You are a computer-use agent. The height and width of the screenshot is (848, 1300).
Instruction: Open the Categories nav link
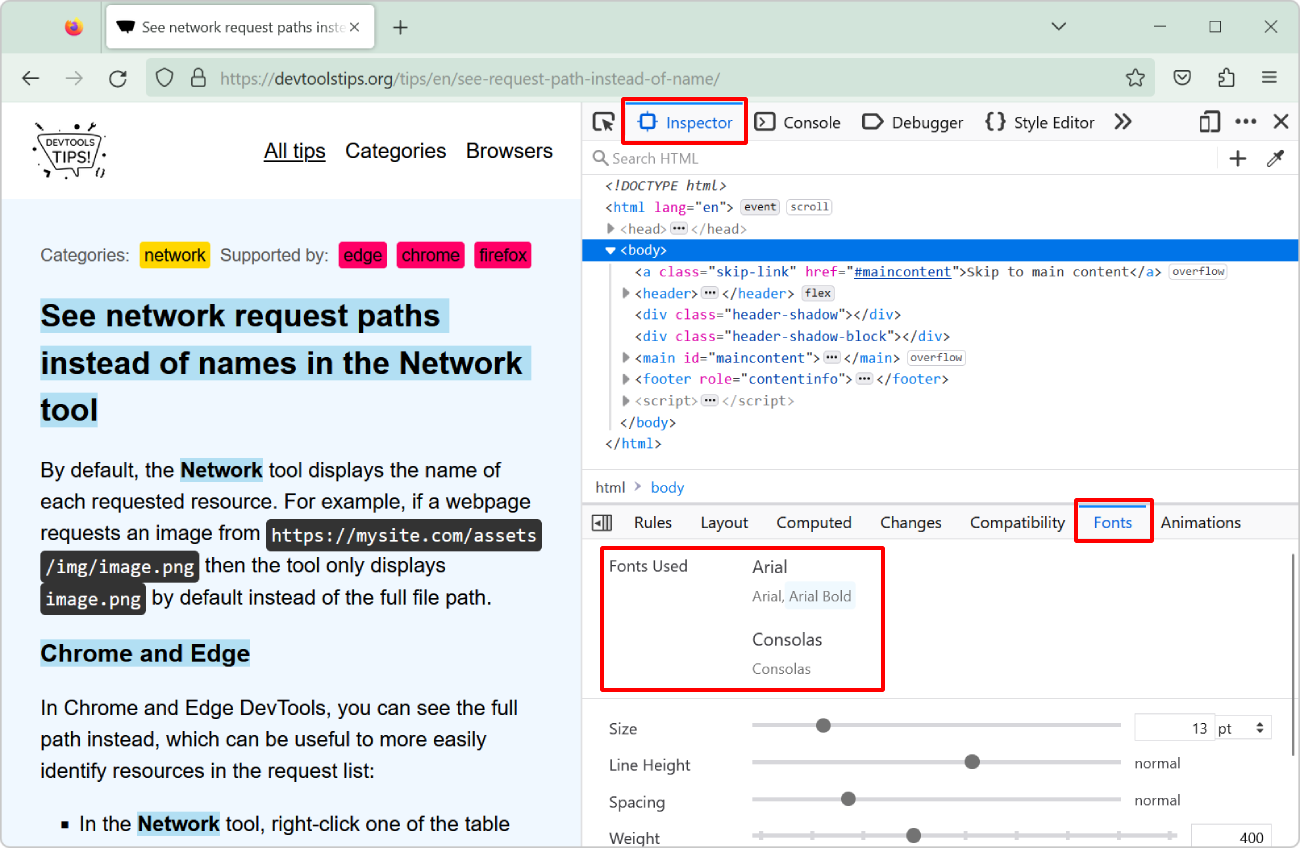pyautogui.click(x=396, y=151)
